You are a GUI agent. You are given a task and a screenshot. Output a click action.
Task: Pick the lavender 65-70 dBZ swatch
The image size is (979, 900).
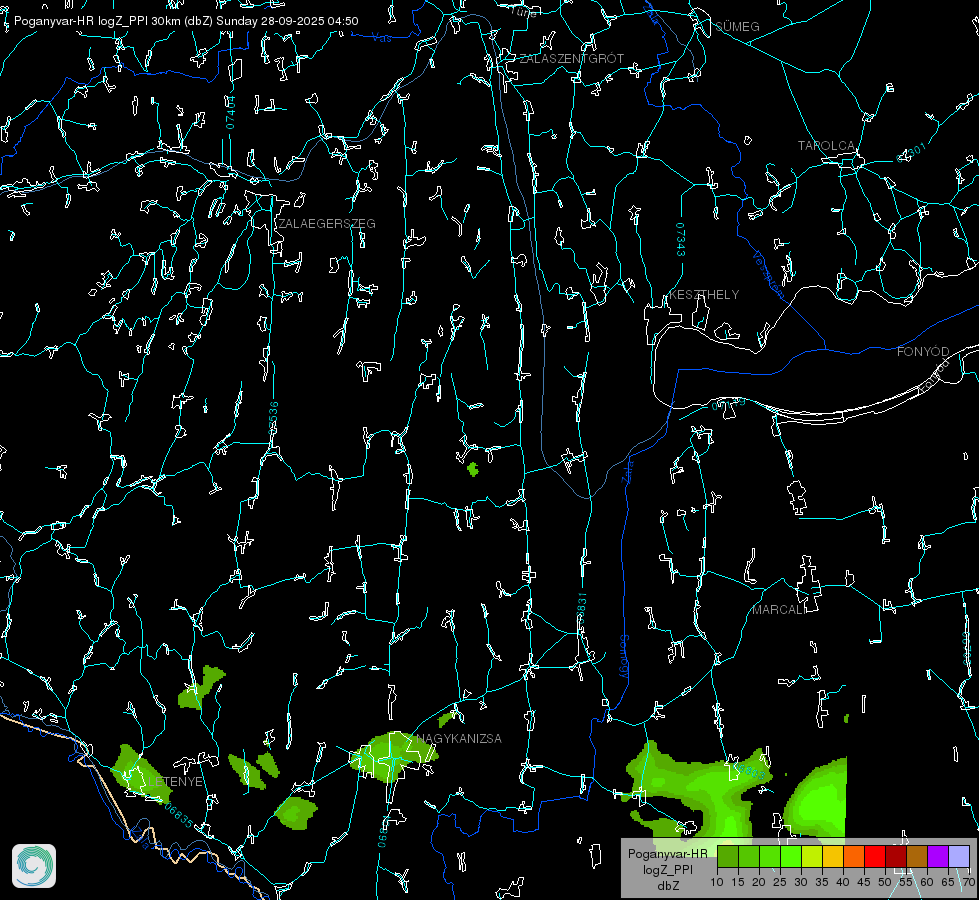pos(959,856)
